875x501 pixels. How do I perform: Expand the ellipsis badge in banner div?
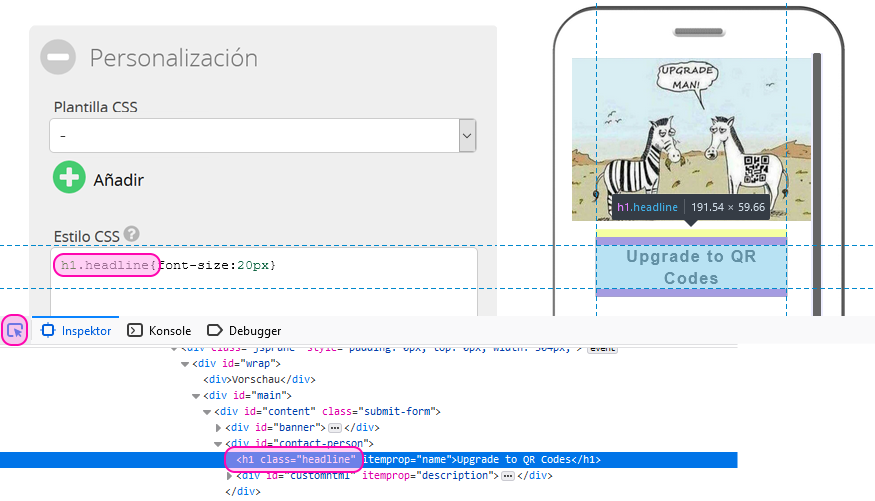[335, 428]
